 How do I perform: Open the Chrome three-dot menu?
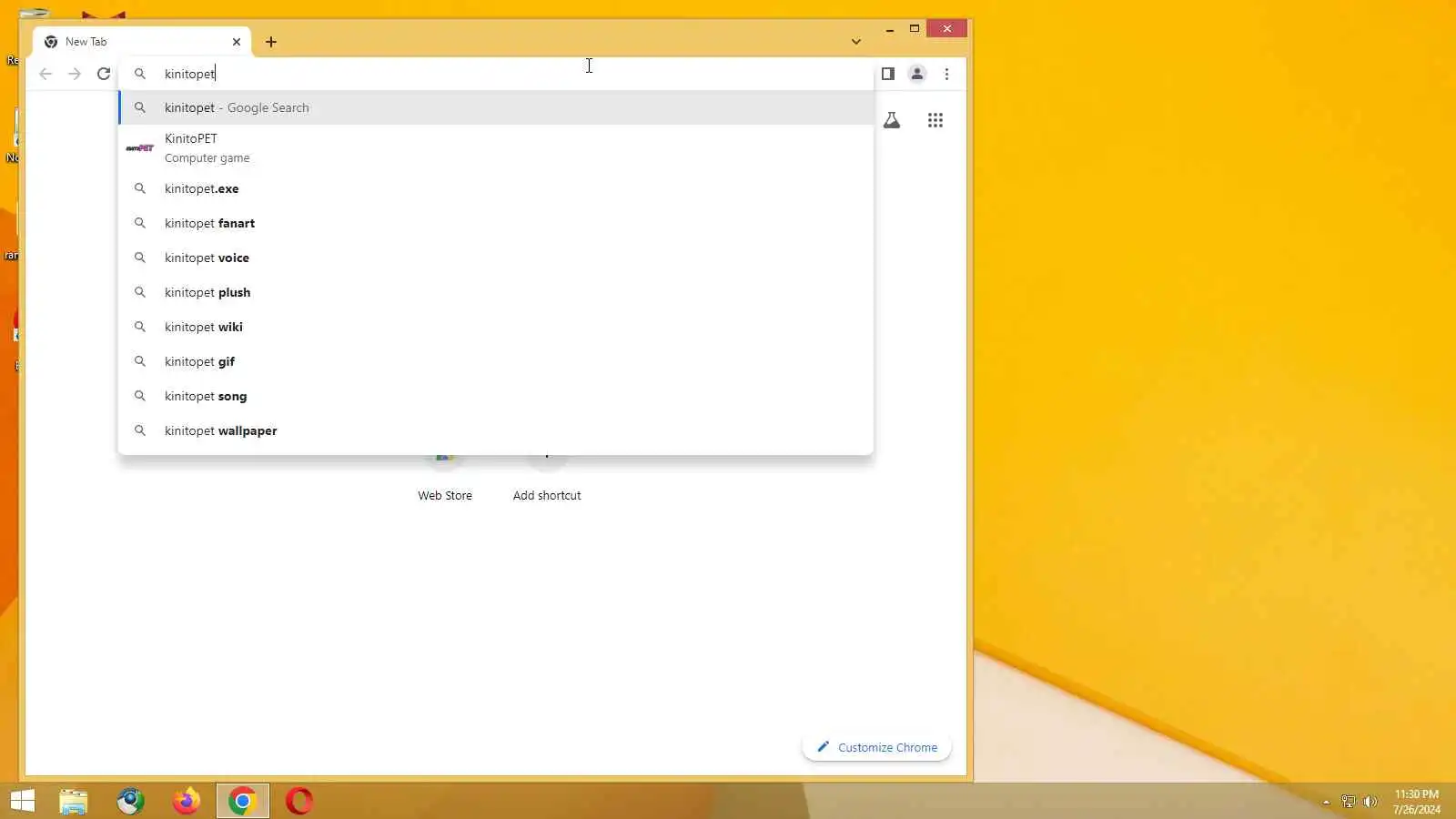pyautogui.click(x=946, y=74)
